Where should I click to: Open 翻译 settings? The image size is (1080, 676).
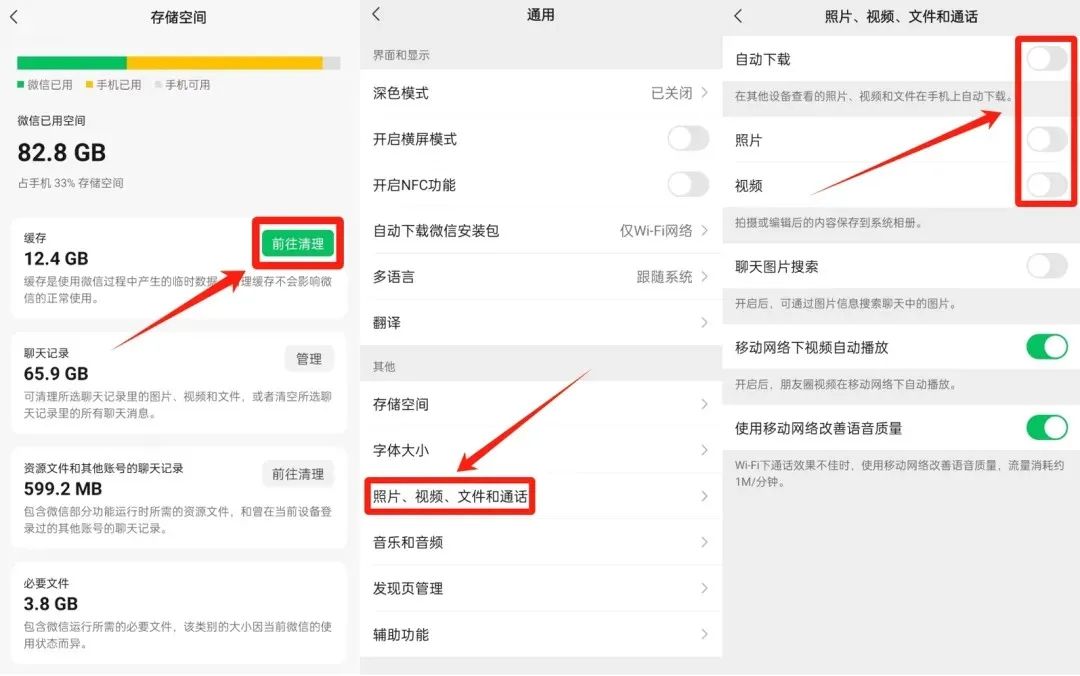(541, 322)
